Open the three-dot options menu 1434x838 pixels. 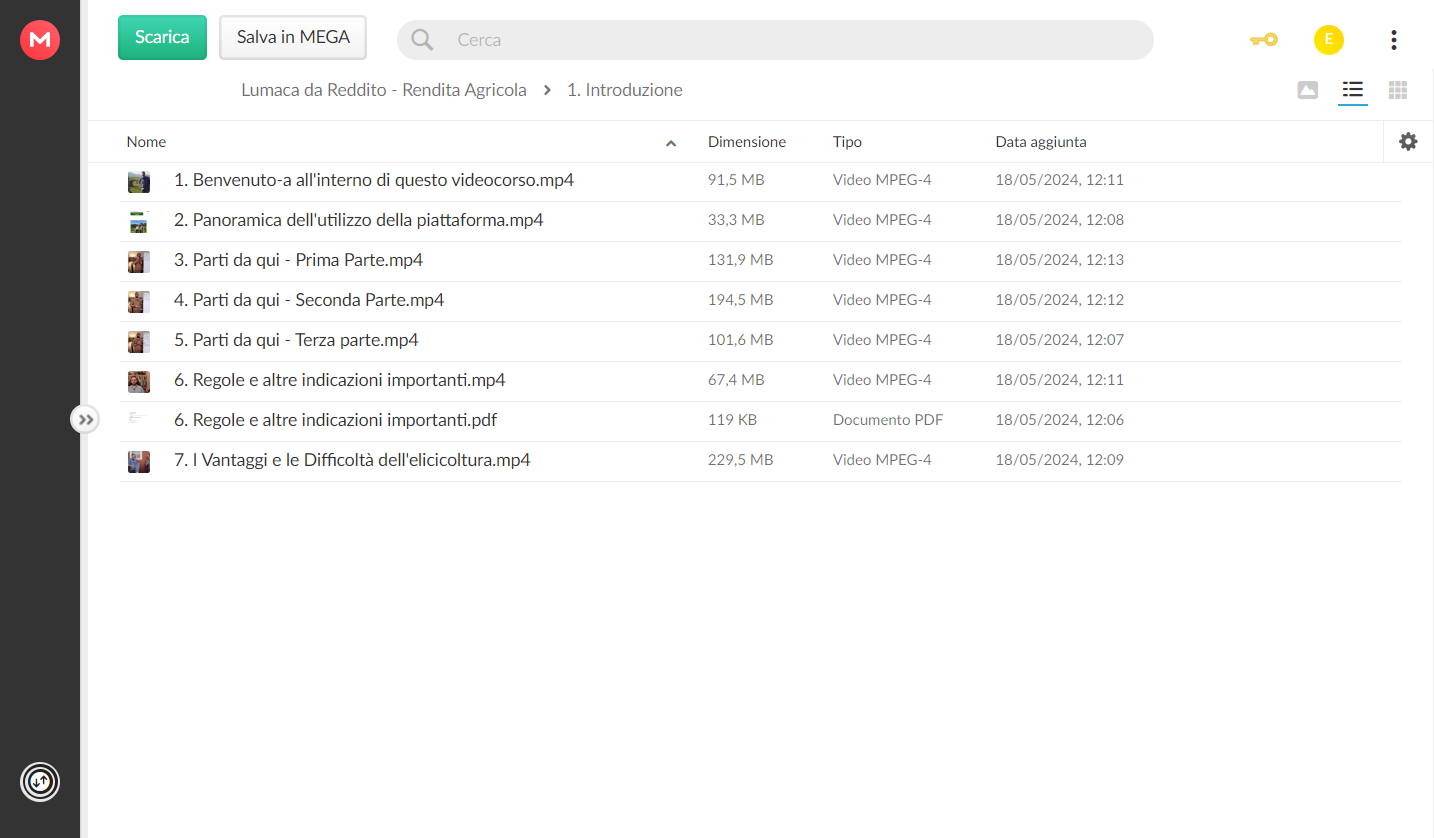pos(1393,40)
